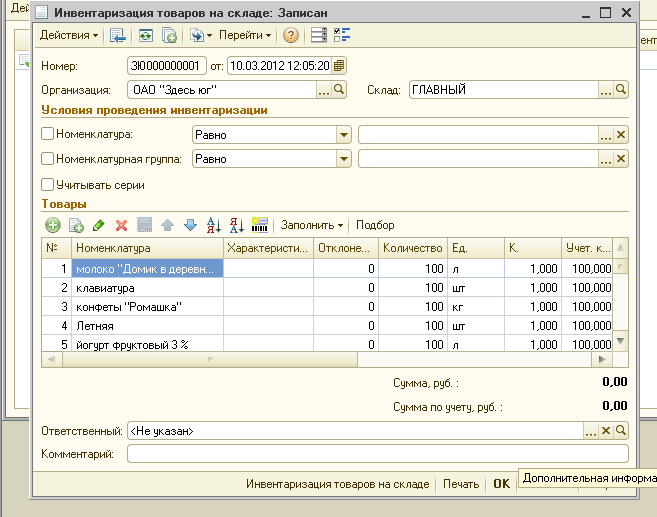Choose Склад with the ellipsis button
Viewport: 657px width, 517px height.
tap(605, 90)
